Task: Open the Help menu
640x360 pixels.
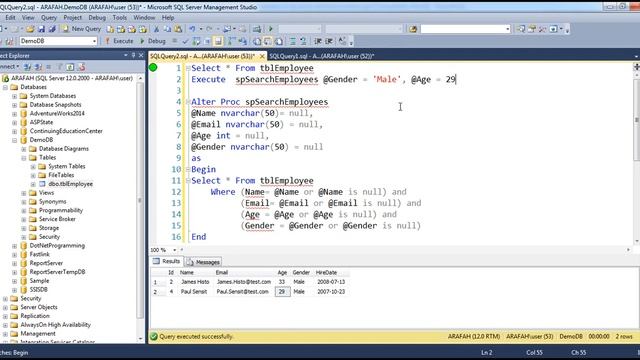Action: pyautogui.click(x=168, y=18)
